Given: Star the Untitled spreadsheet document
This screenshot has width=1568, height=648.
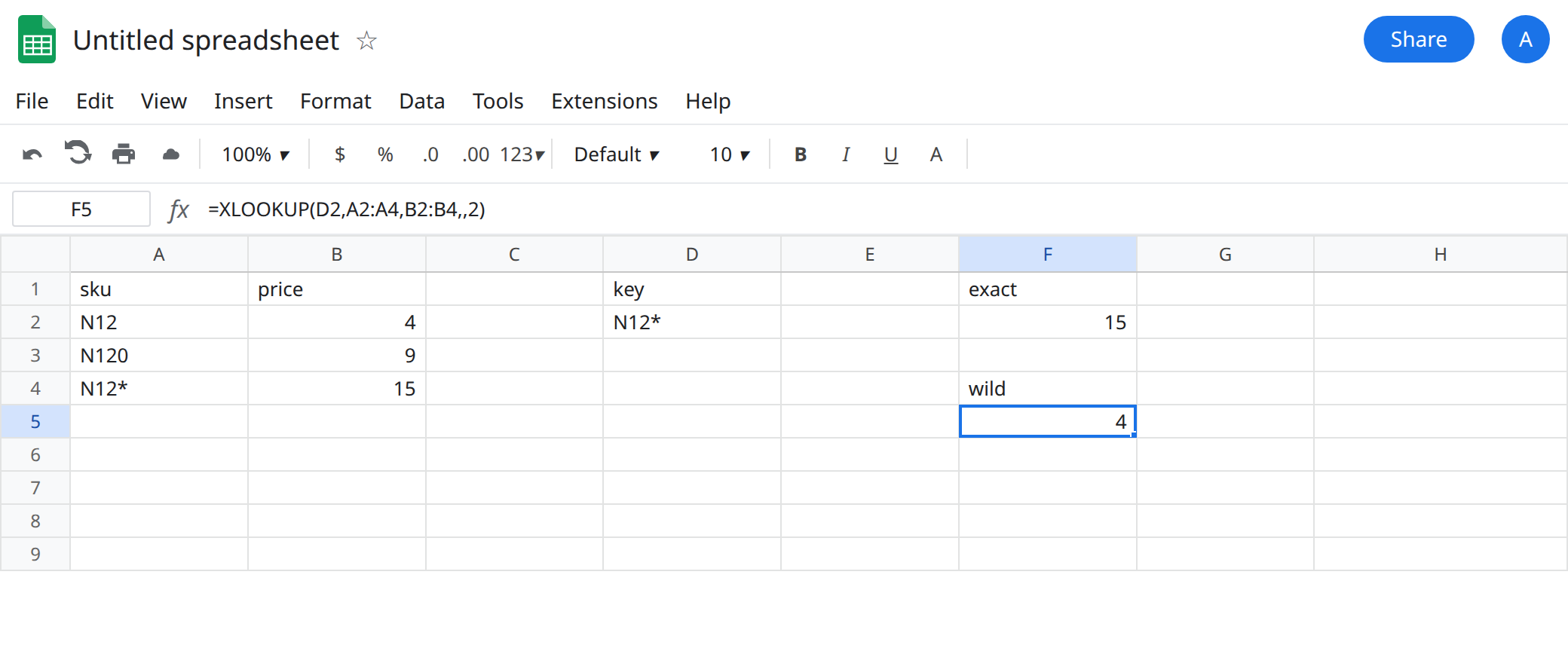Looking at the screenshot, I should click(366, 40).
